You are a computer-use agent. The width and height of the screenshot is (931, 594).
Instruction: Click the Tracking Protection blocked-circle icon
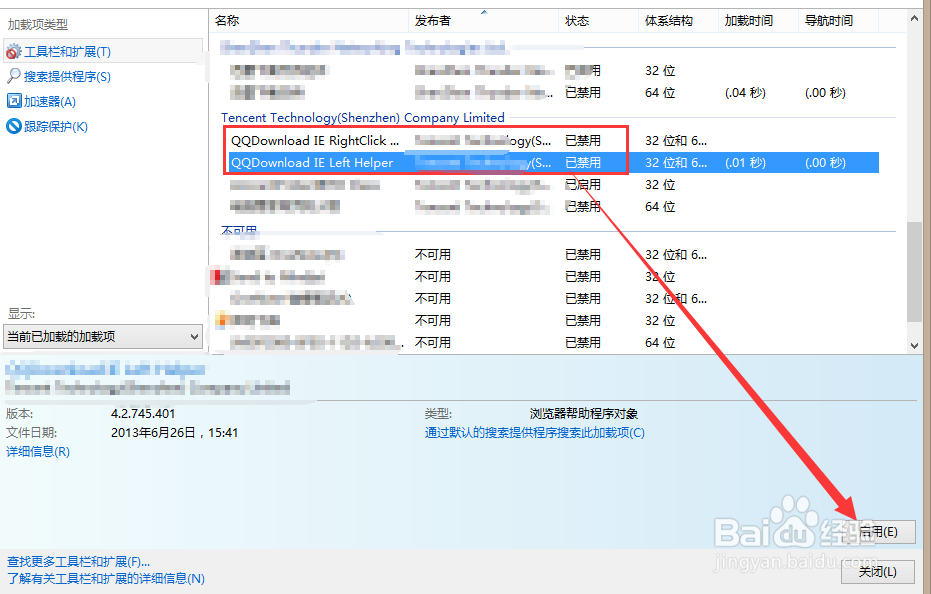click(x=14, y=126)
